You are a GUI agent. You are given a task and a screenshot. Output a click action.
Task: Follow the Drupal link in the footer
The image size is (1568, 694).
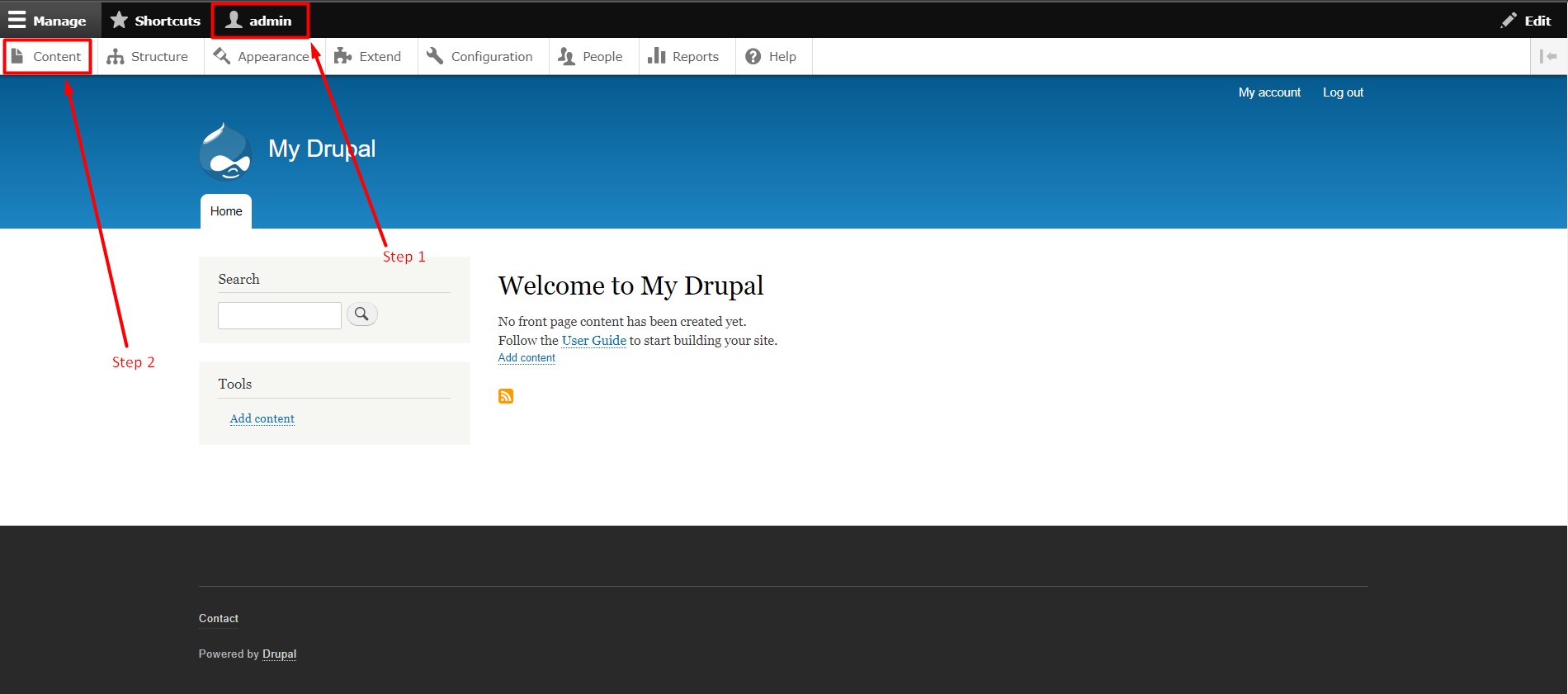(x=279, y=654)
